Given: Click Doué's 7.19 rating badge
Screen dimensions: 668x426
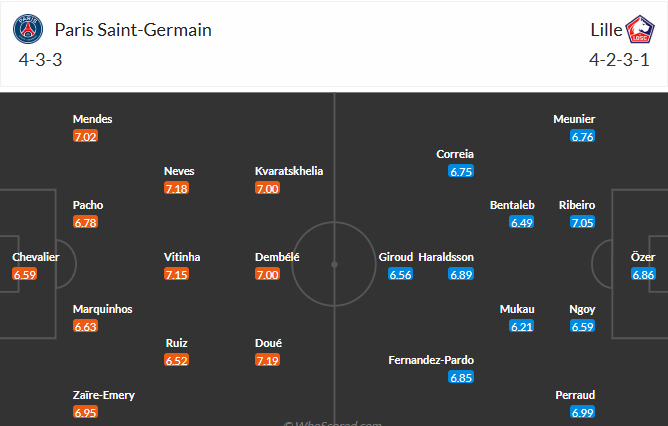Looking at the screenshot, I should (268, 360).
